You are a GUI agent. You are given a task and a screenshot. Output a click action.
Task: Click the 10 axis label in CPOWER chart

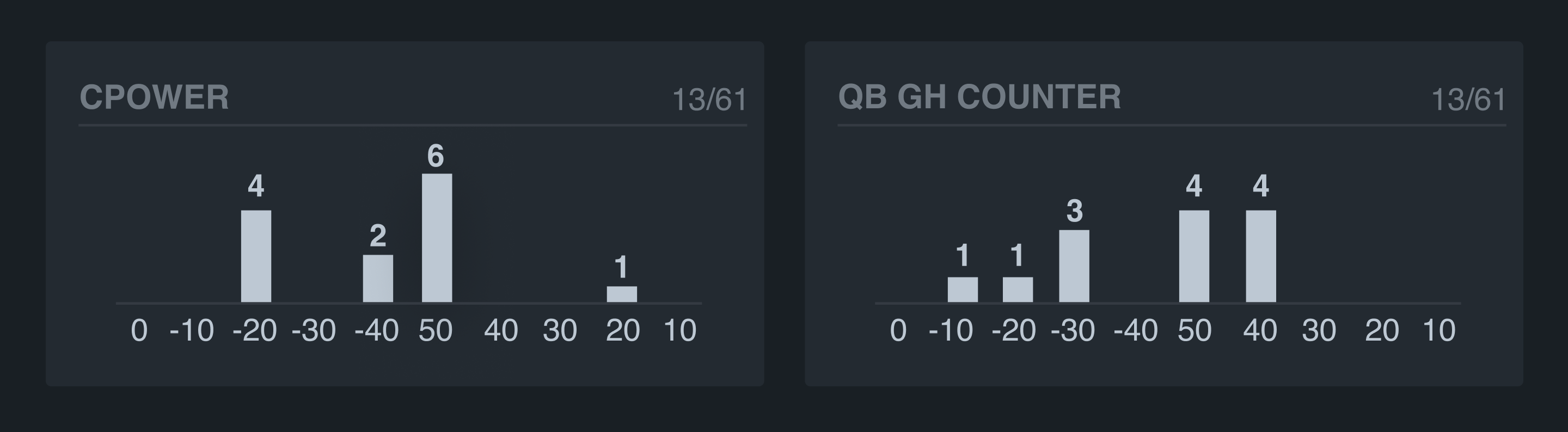point(679,331)
